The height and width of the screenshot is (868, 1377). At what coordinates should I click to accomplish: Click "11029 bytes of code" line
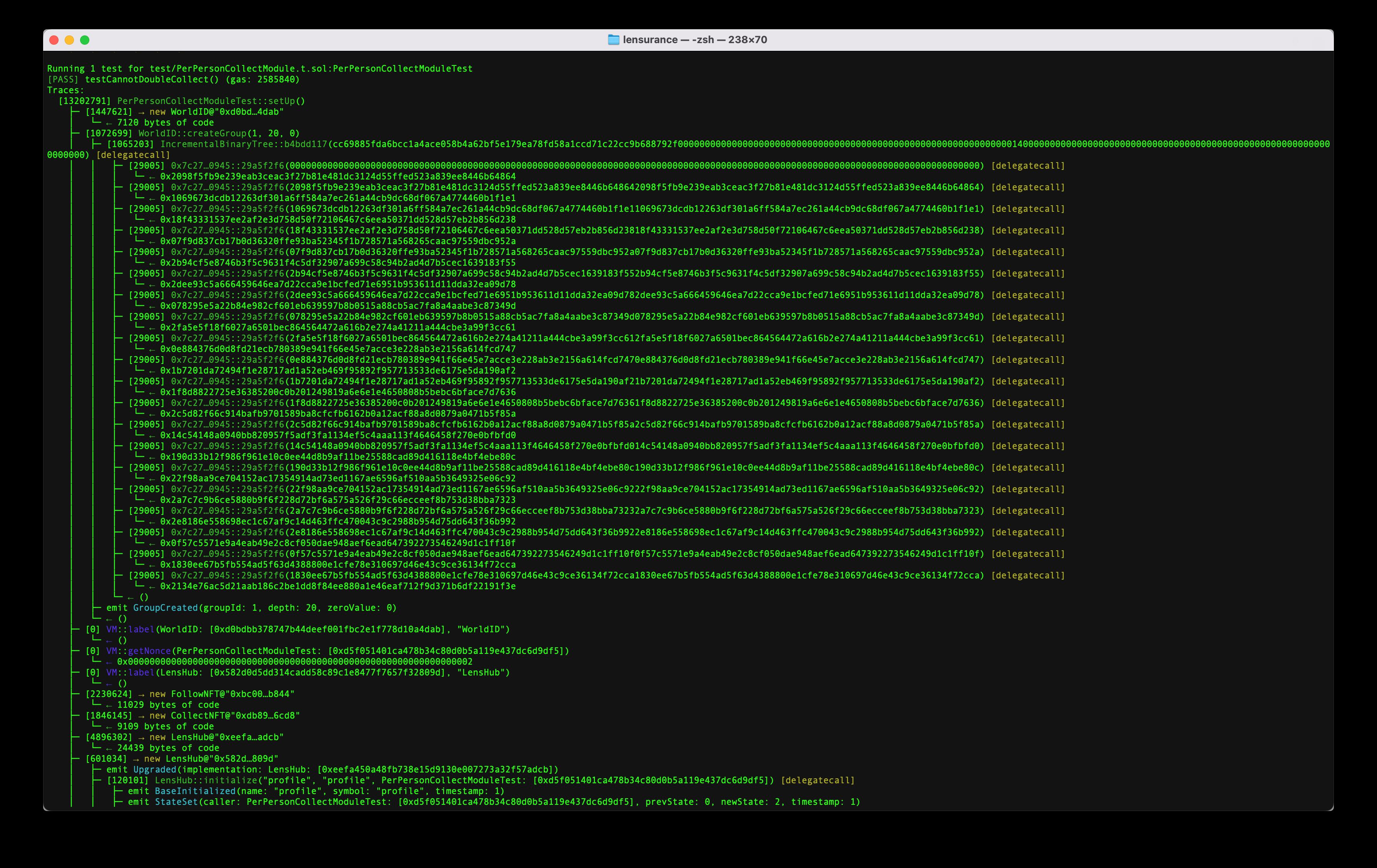point(168,705)
